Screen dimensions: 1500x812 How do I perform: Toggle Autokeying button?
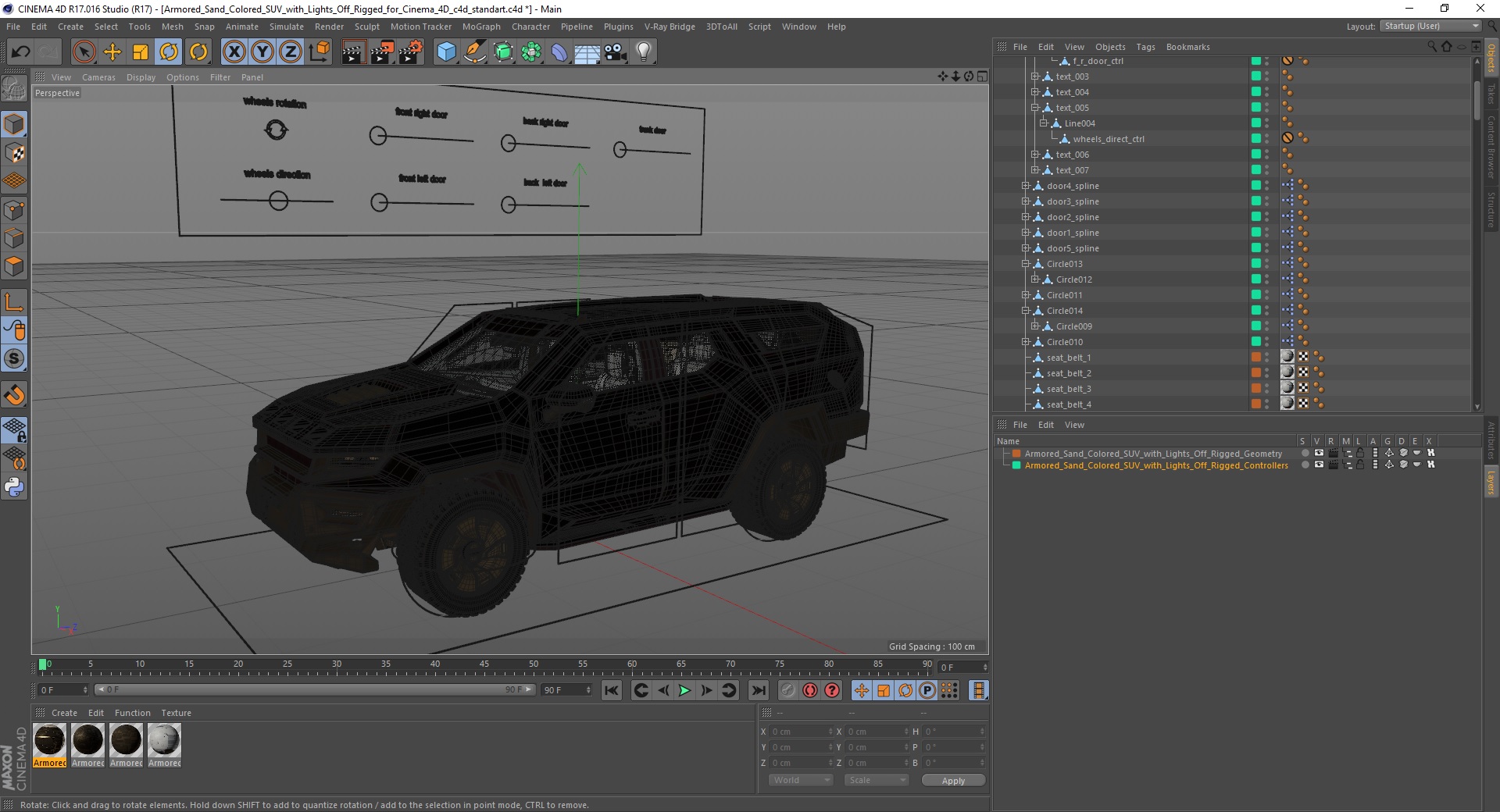810,690
